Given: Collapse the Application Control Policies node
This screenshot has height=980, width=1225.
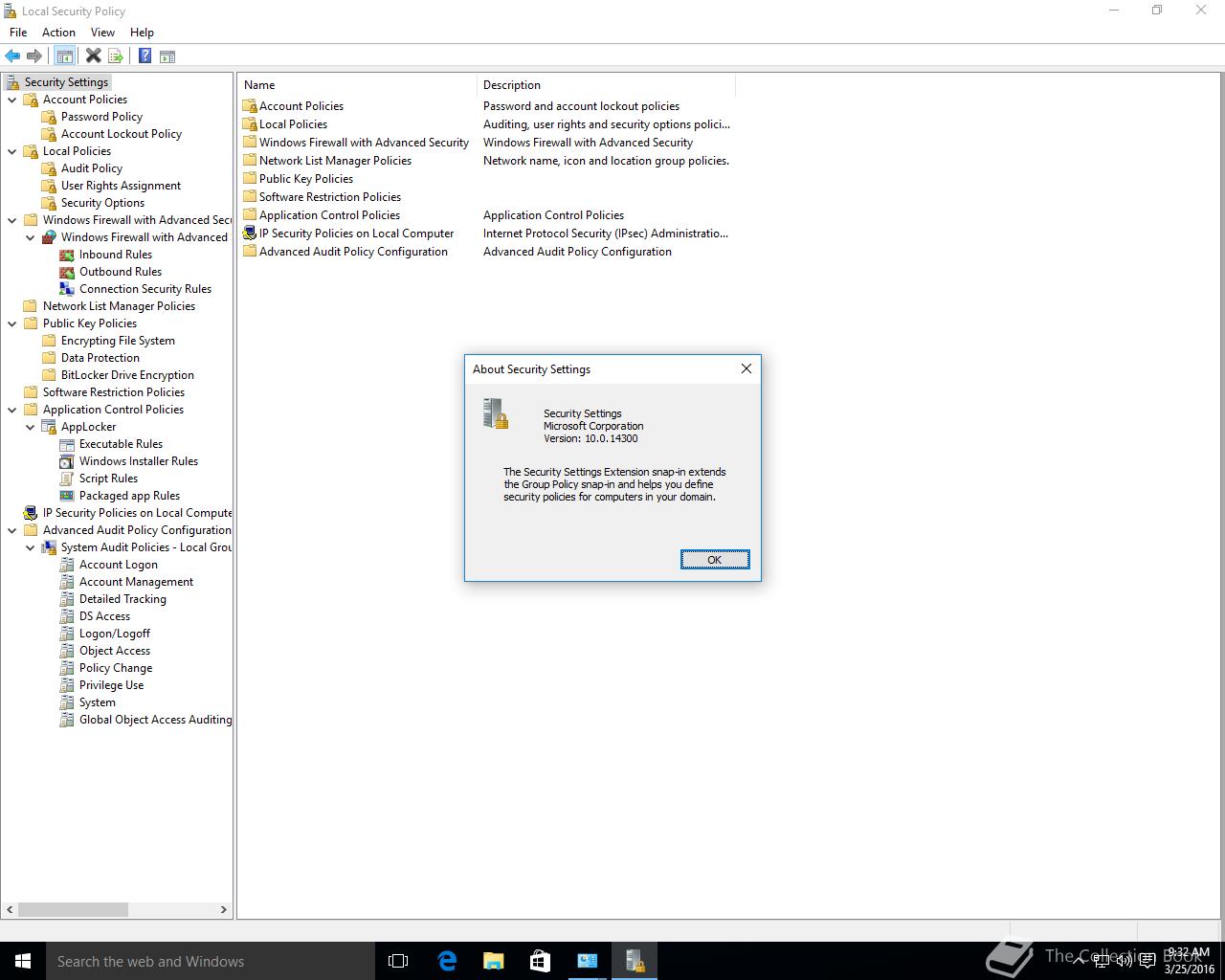Looking at the screenshot, I should 12,410.
